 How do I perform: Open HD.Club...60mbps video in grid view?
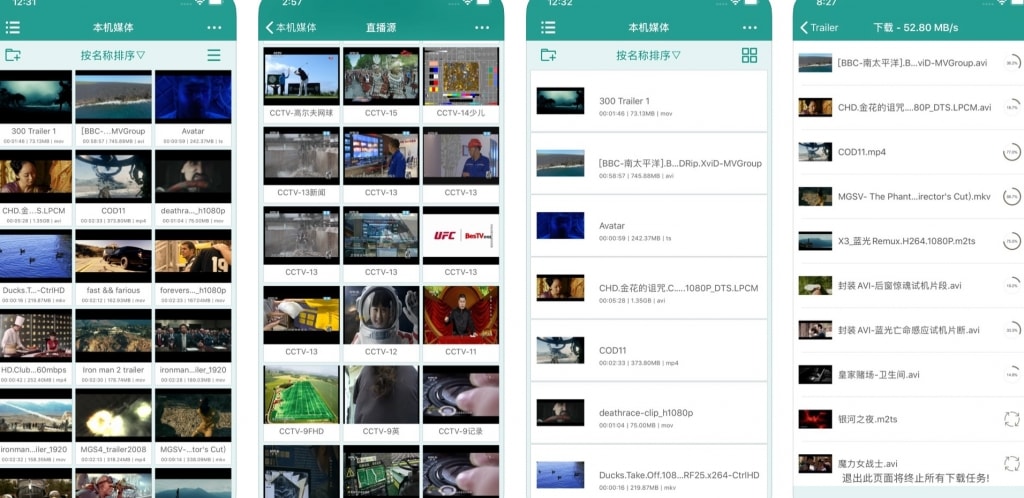click(x=34, y=335)
